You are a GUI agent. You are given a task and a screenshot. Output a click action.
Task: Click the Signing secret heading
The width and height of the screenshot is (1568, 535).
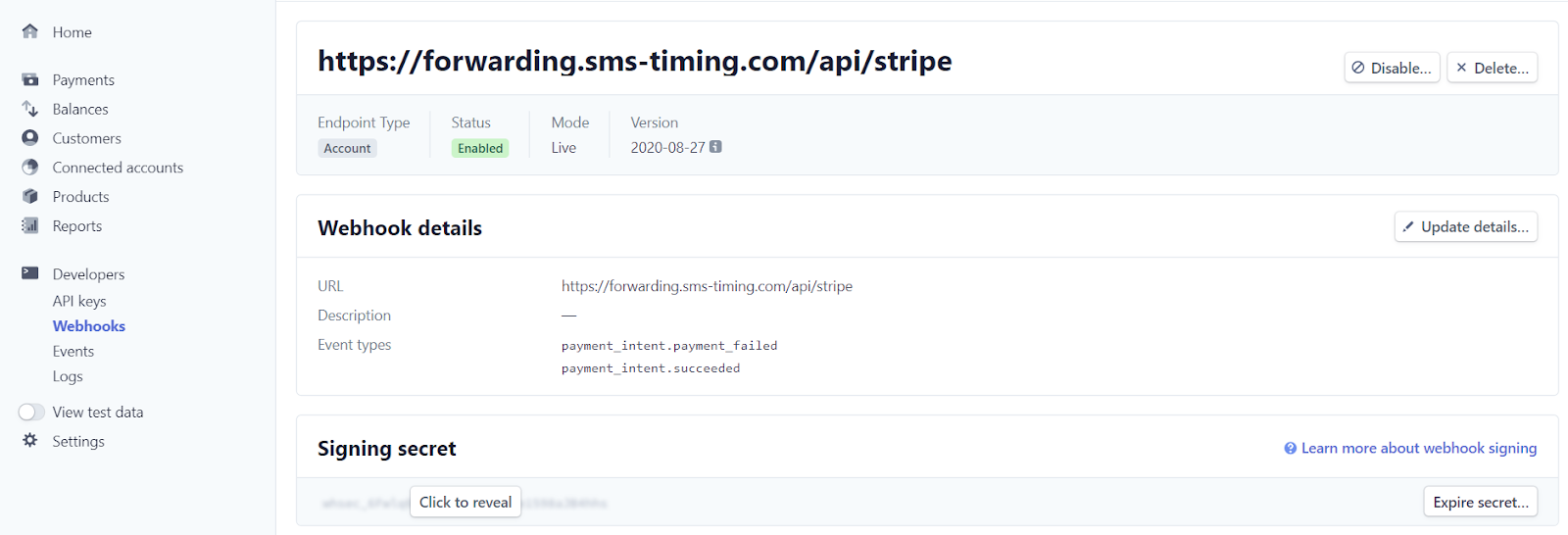tap(387, 449)
